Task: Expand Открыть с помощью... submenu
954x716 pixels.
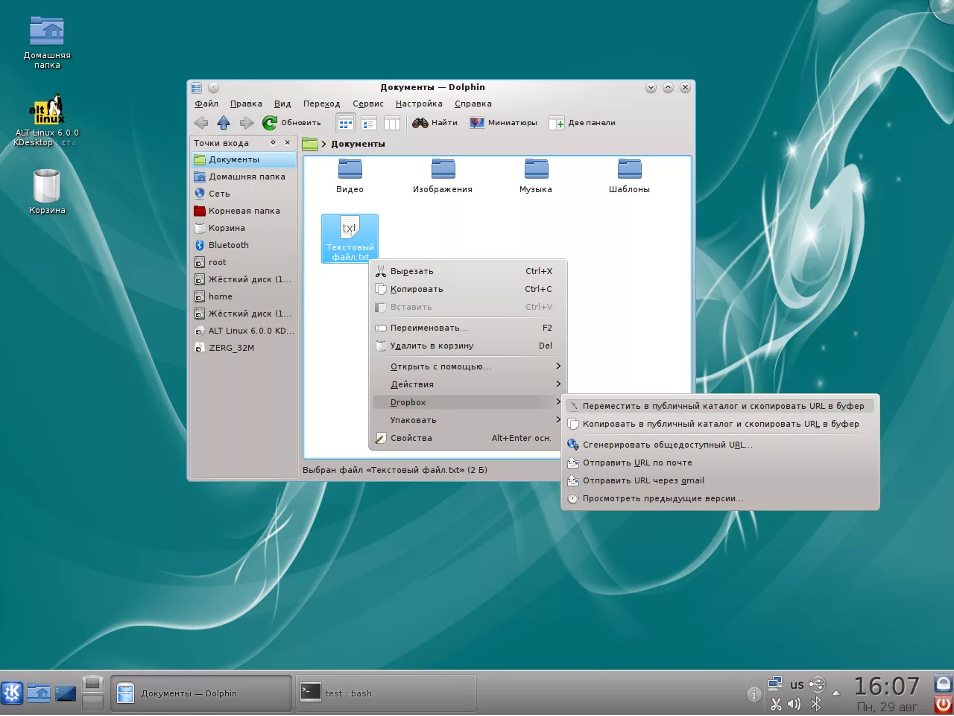Action: click(467, 367)
